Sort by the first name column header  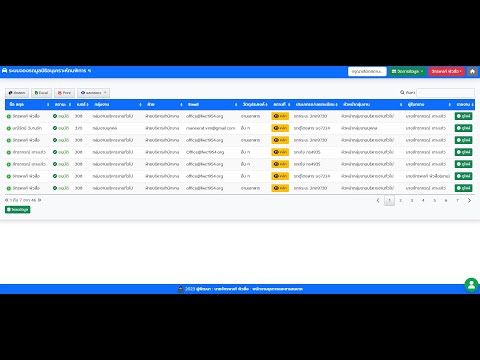tap(29, 104)
